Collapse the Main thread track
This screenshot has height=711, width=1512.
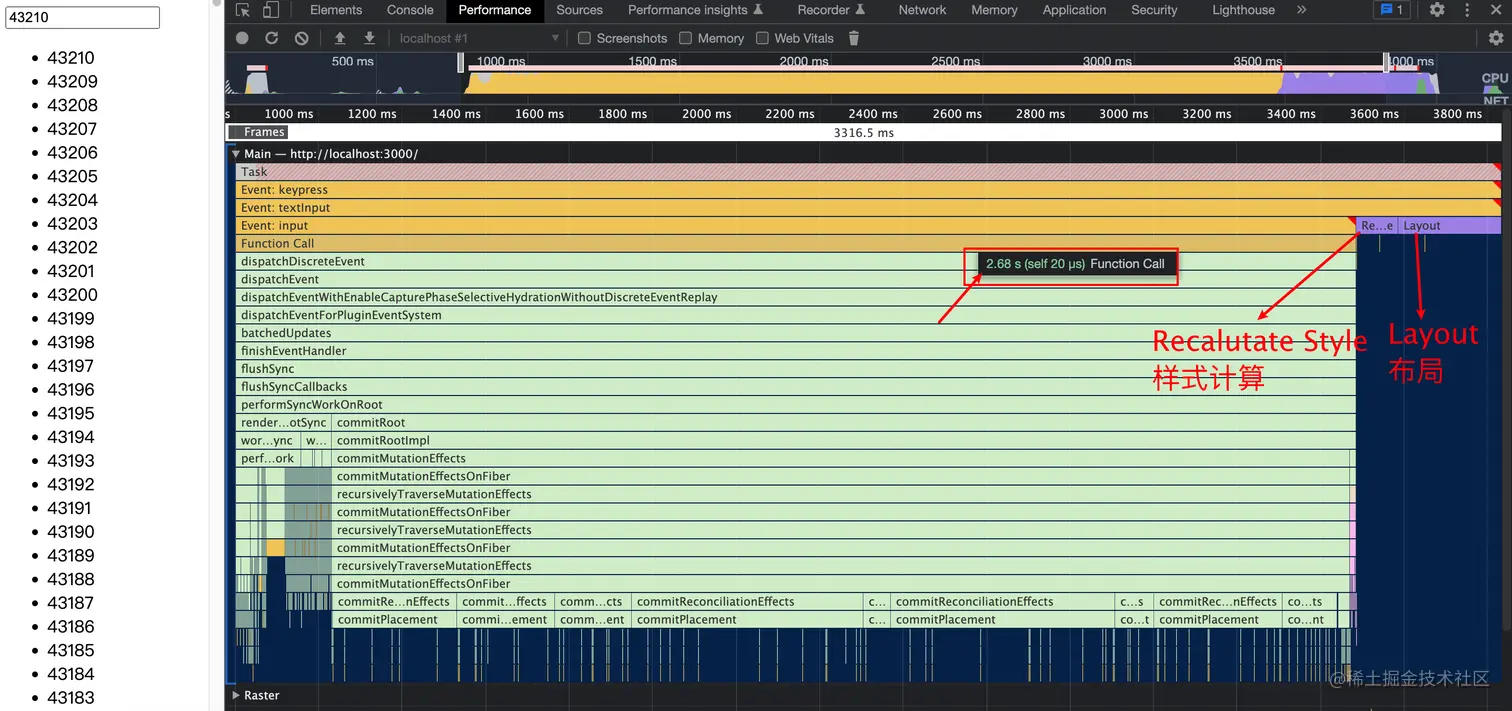pyautogui.click(x=236, y=154)
